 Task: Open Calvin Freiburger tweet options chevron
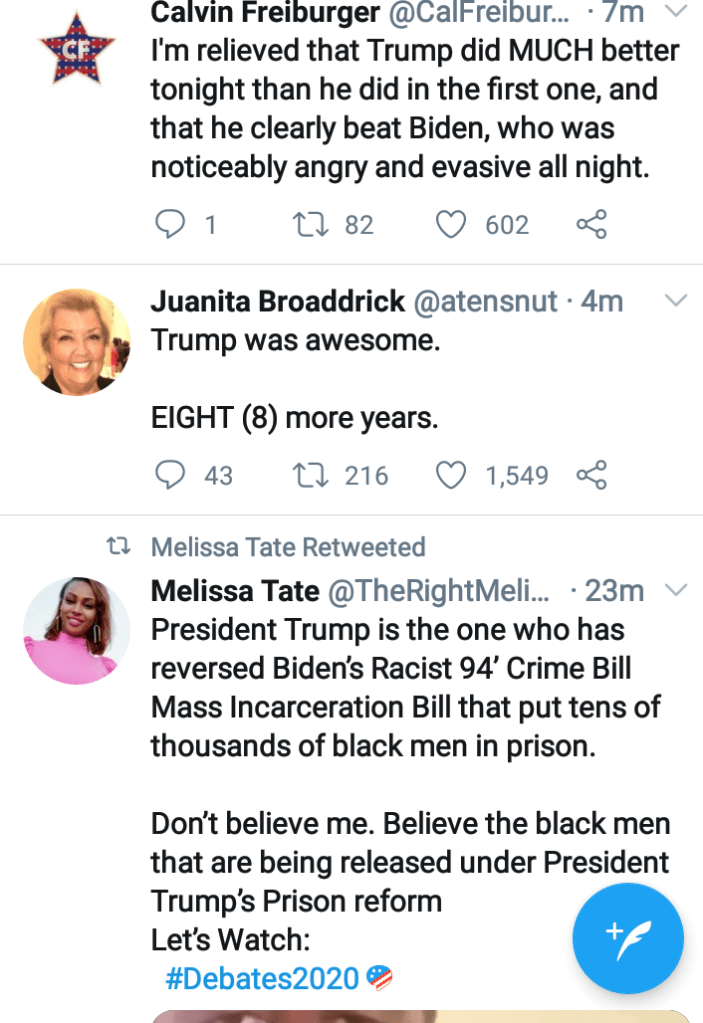pyautogui.click(x=676, y=12)
